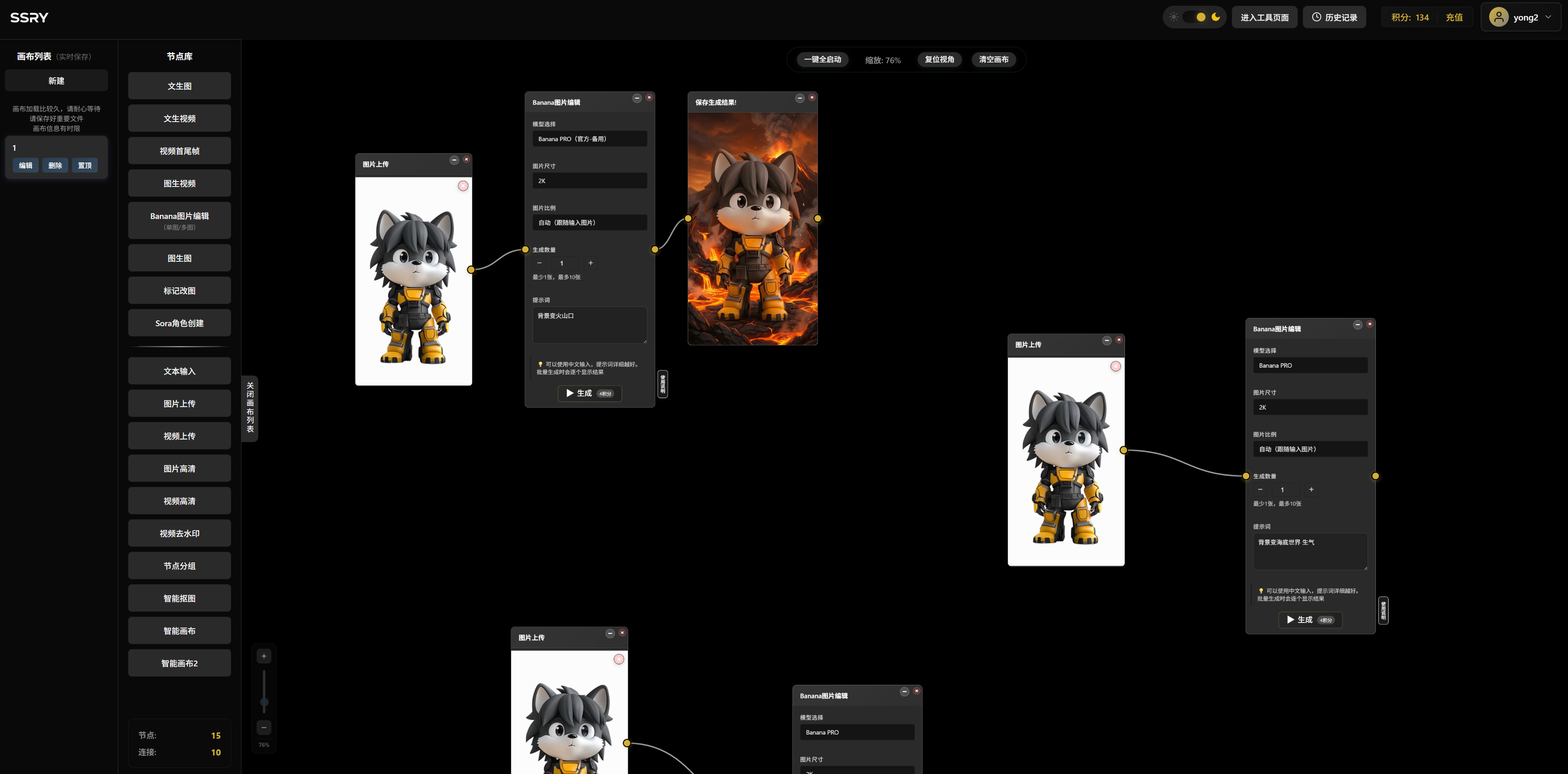Switch to light mode sun icon

[x=1173, y=17]
